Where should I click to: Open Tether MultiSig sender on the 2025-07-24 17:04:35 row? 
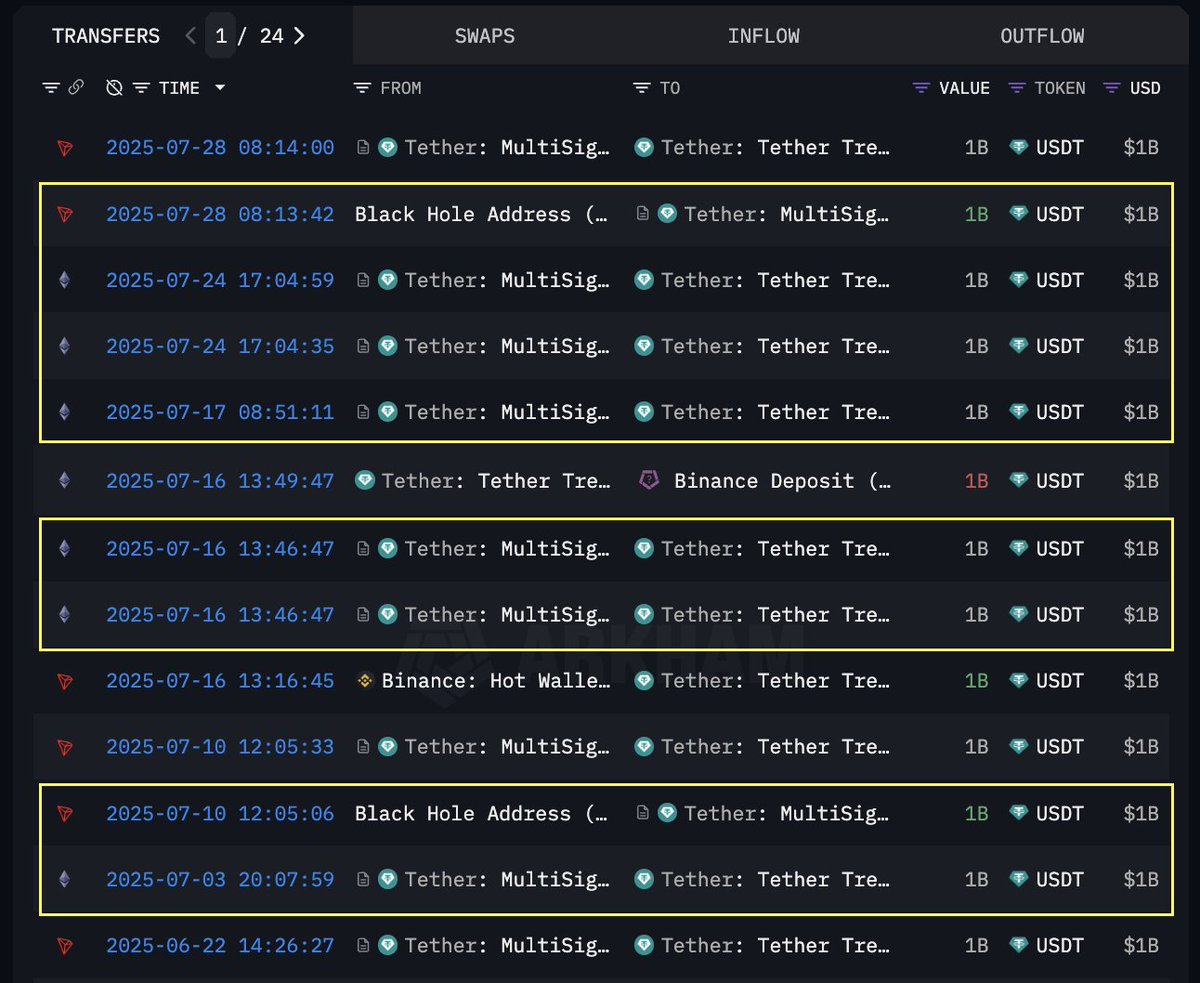click(x=507, y=346)
